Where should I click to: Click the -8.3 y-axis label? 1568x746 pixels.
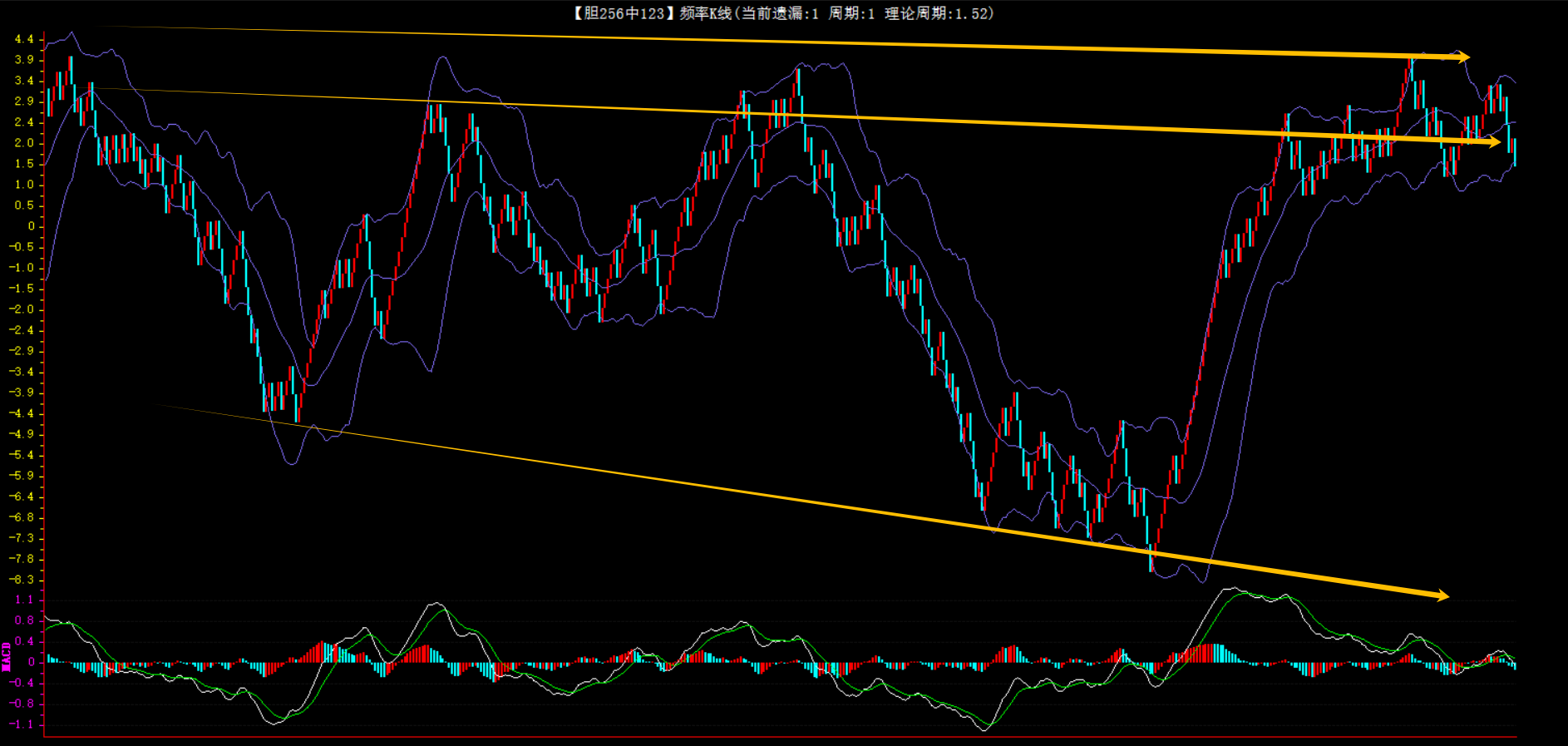pyautogui.click(x=22, y=580)
